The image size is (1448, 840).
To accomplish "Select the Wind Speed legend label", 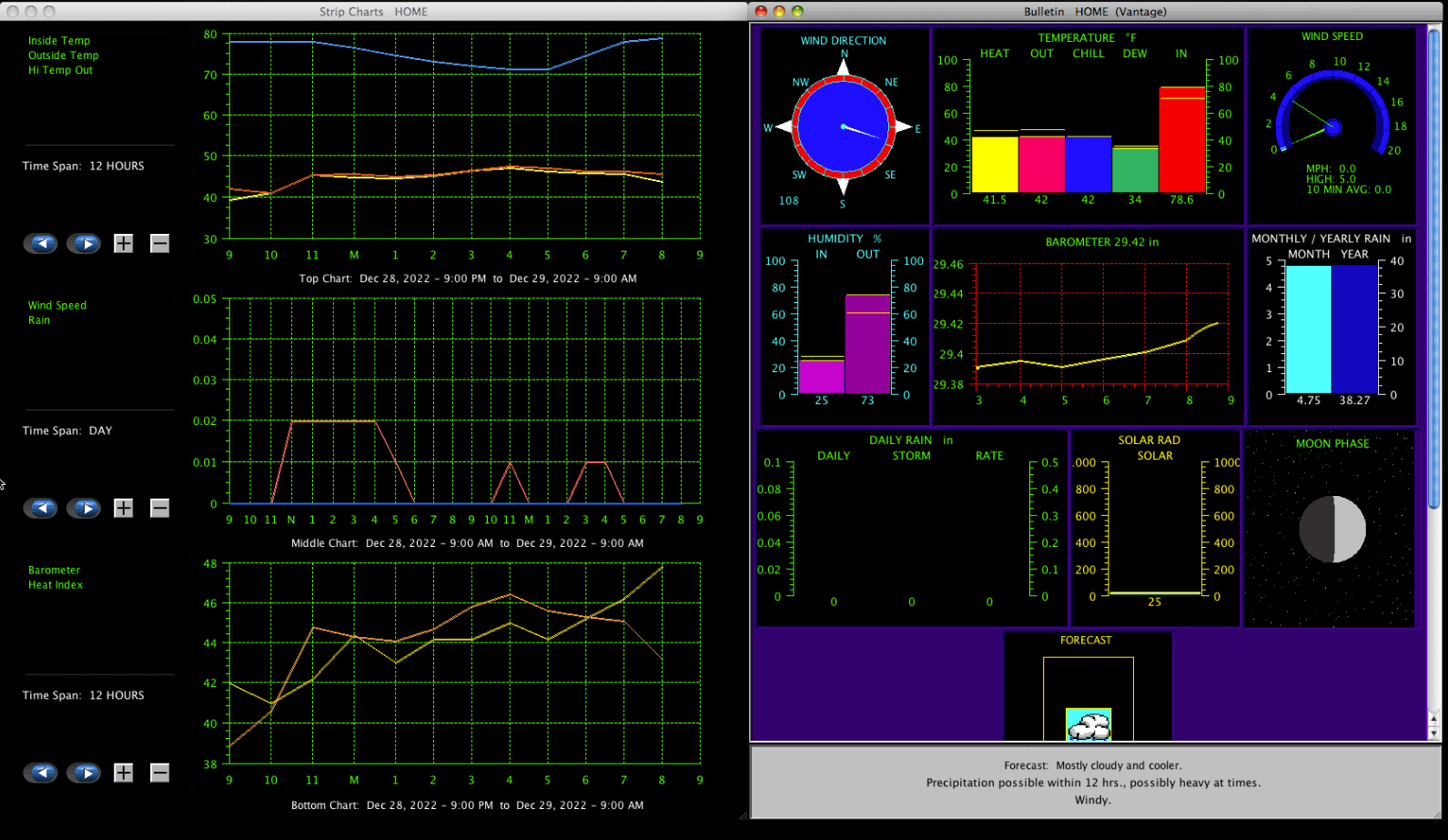I will point(57,306).
